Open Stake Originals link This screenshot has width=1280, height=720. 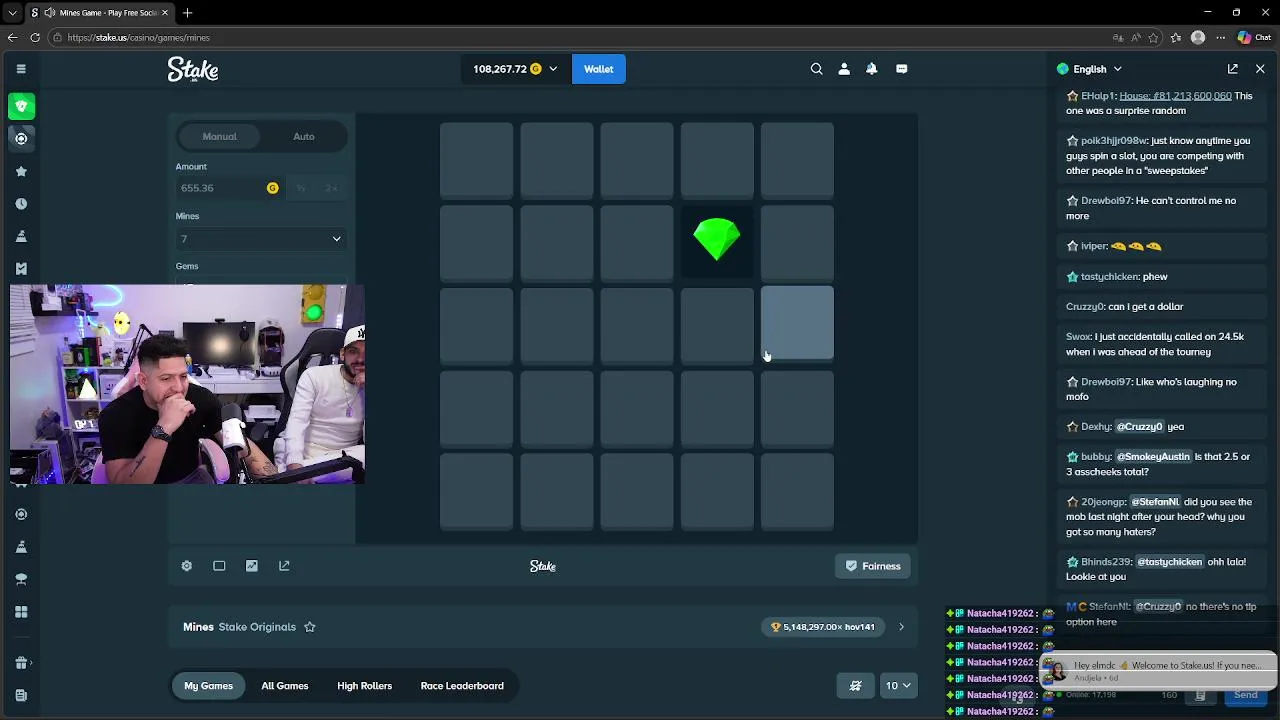[257, 627]
